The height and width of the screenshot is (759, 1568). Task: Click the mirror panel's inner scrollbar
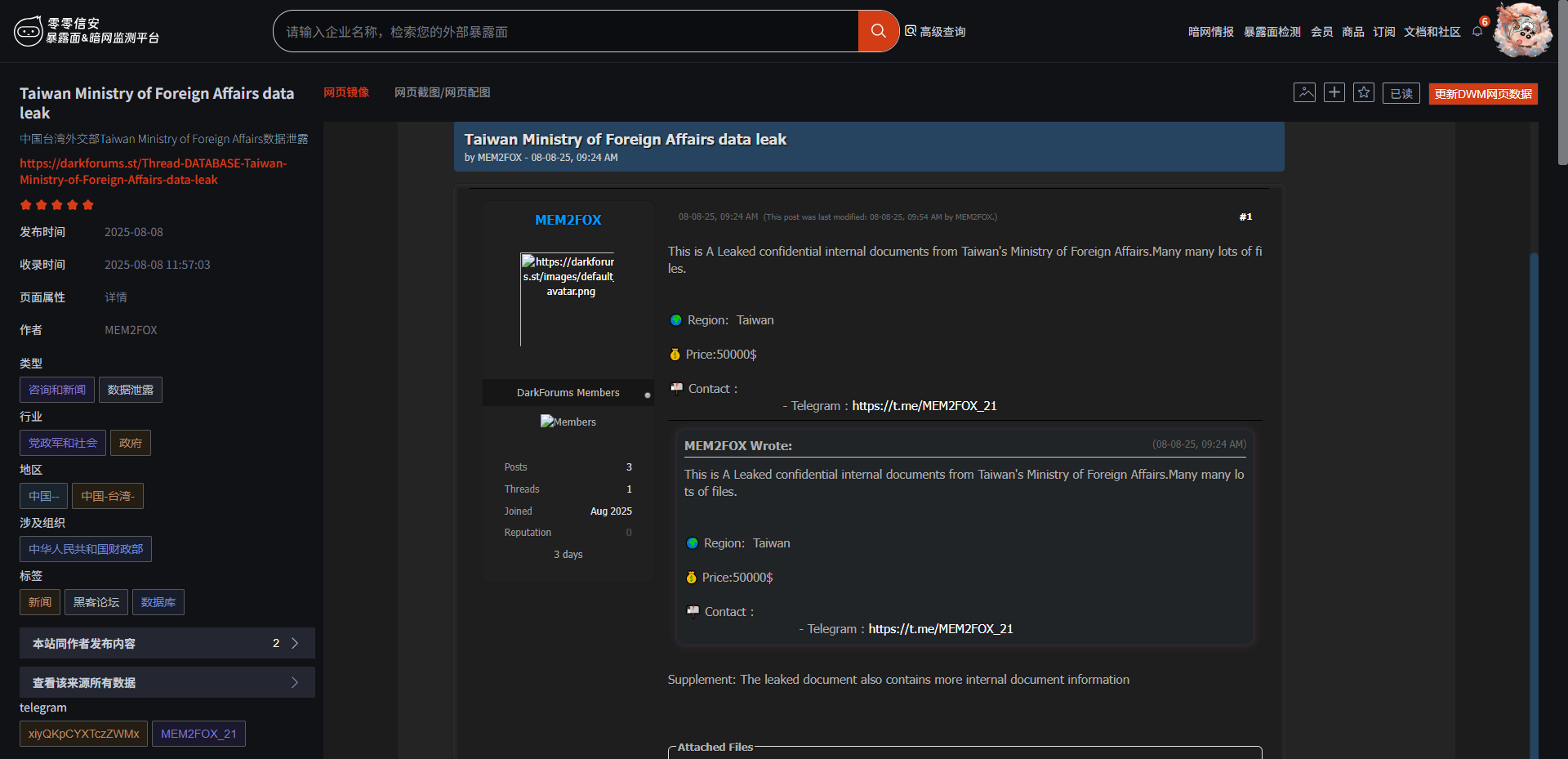pyautogui.click(x=1534, y=507)
